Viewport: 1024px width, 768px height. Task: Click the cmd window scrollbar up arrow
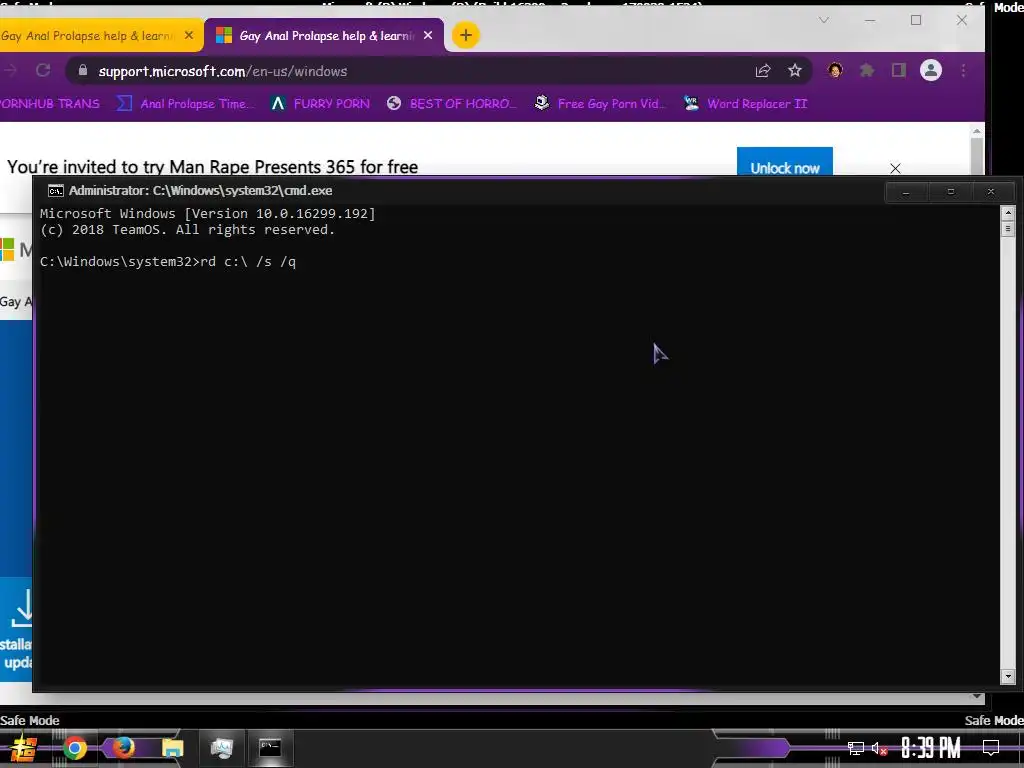pos(1008,213)
